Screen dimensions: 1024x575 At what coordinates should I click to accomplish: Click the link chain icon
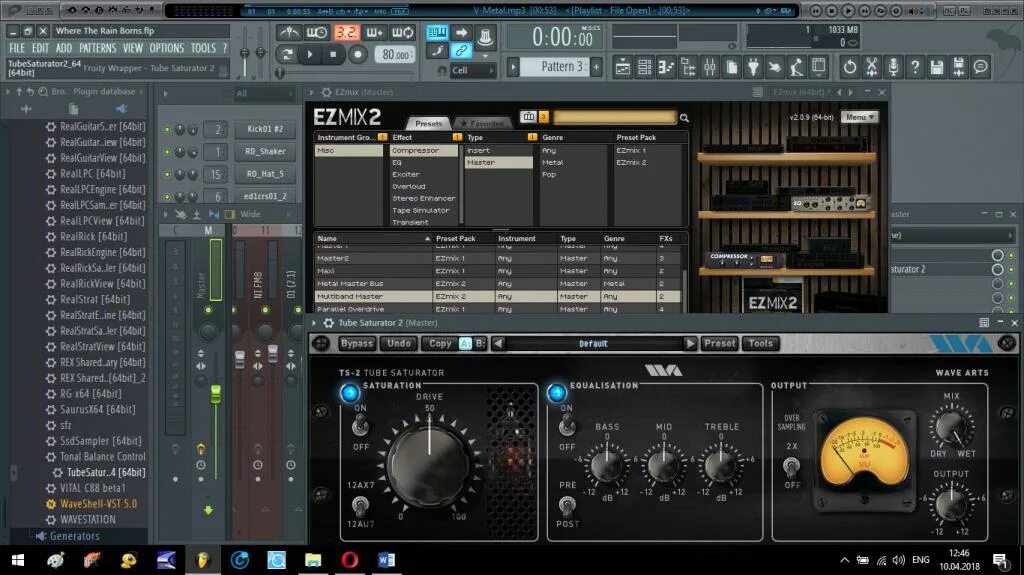pos(461,50)
